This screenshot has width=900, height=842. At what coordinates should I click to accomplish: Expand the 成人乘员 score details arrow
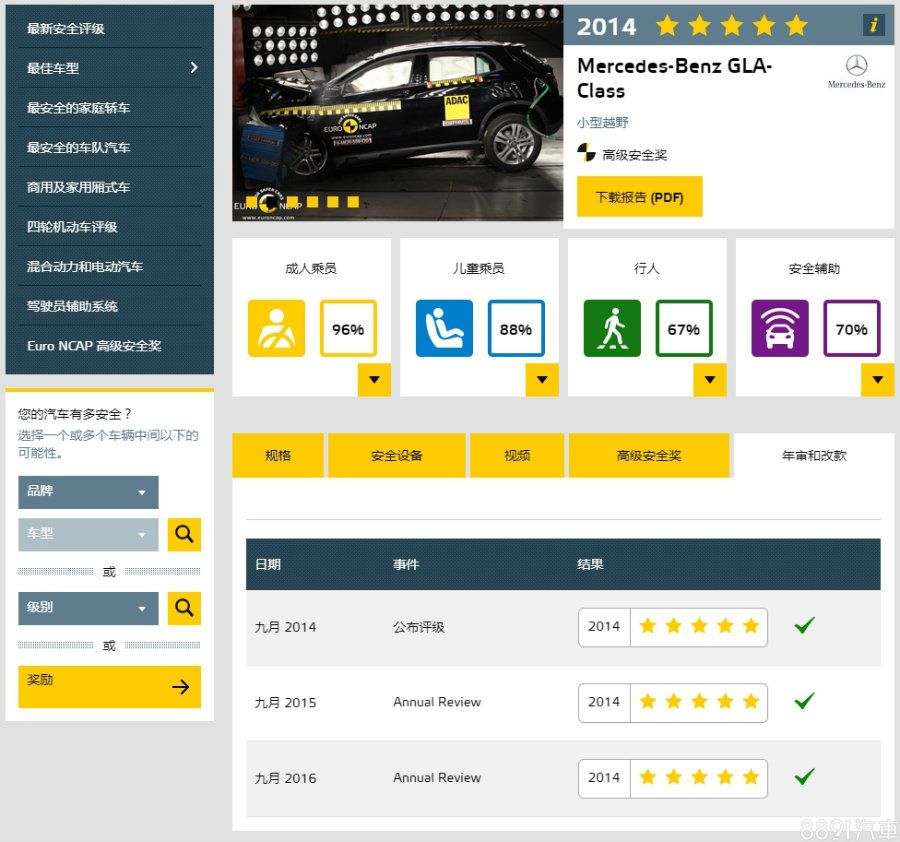click(x=374, y=379)
